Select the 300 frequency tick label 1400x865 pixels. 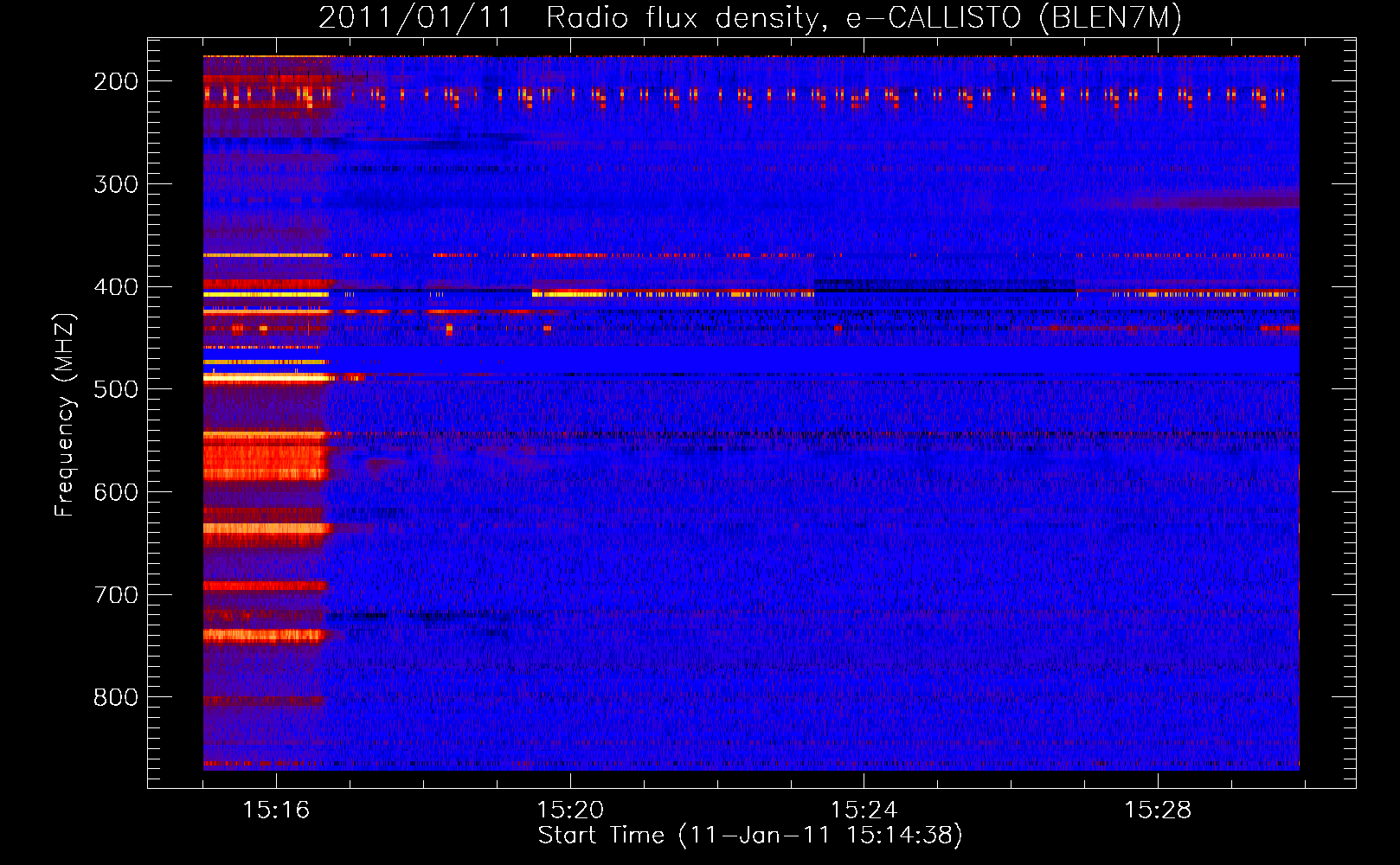(x=116, y=184)
